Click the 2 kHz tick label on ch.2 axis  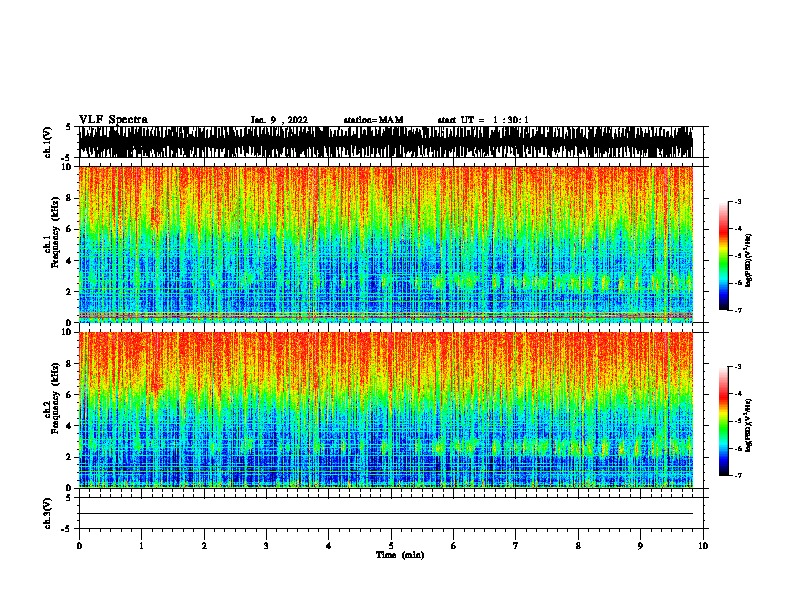(69, 457)
